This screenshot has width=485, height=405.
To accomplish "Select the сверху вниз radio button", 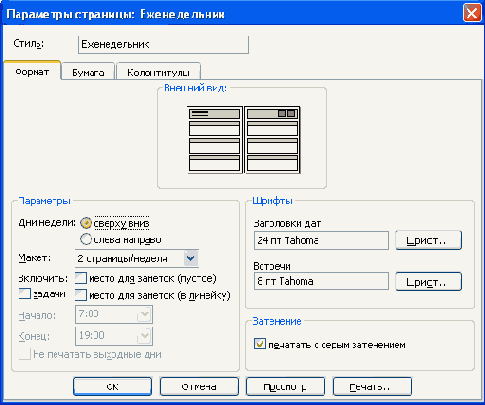I will click(x=86, y=223).
